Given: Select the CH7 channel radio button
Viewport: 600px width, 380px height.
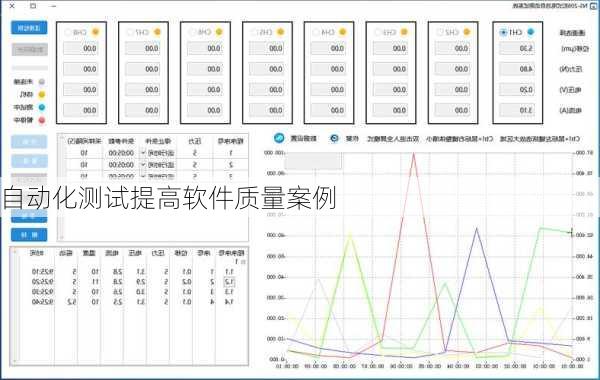Looking at the screenshot, I should click(130, 33).
